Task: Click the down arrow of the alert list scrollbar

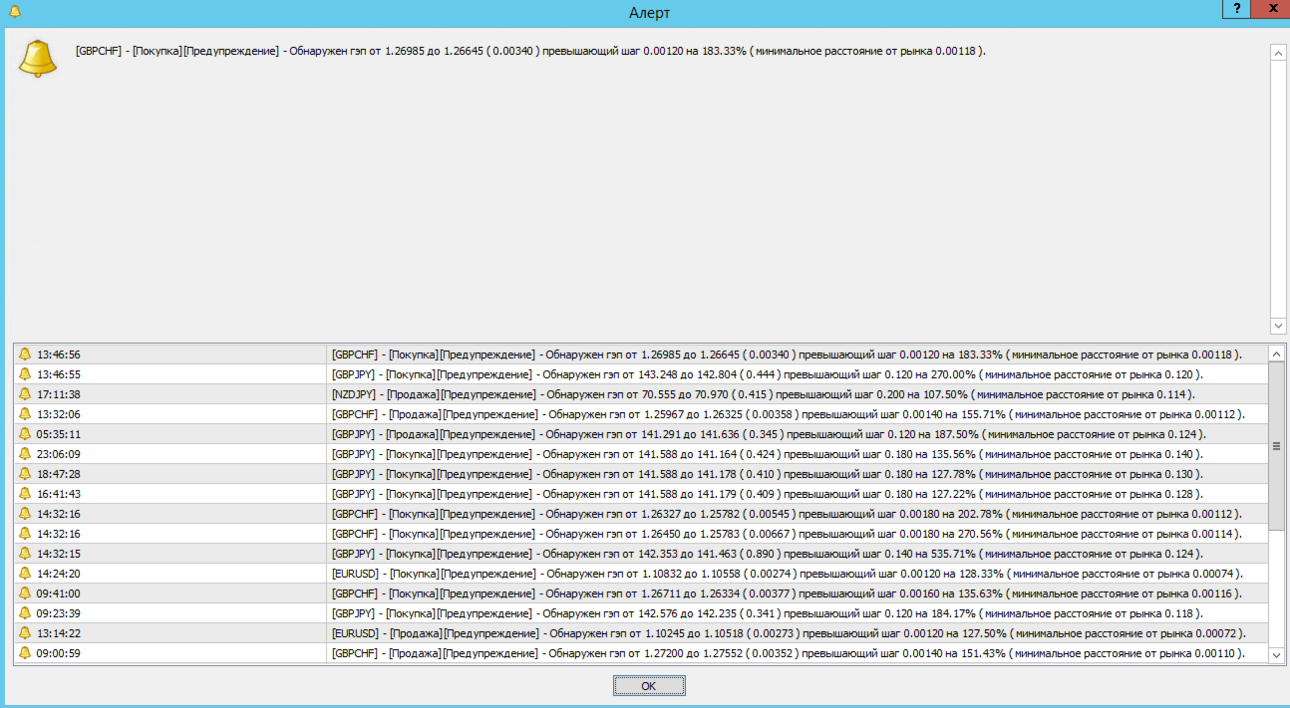Action: [1276, 655]
